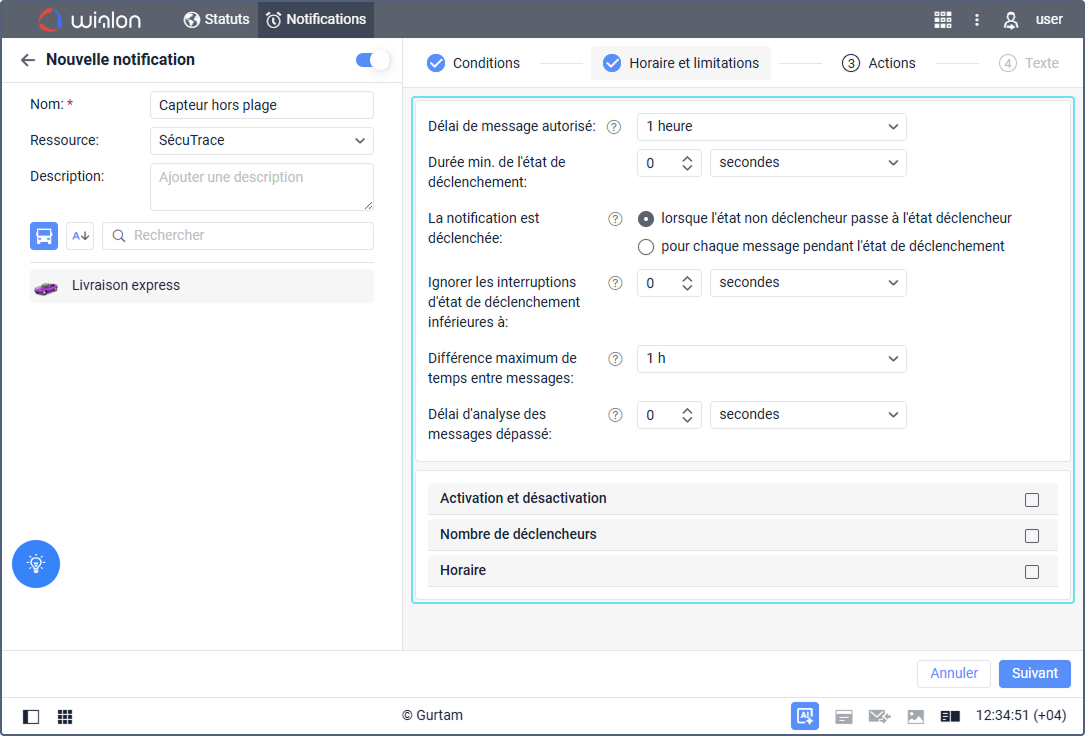Click the alphabetical sort order icon
The width and height of the screenshot is (1085, 736).
click(x=80, y=236)
